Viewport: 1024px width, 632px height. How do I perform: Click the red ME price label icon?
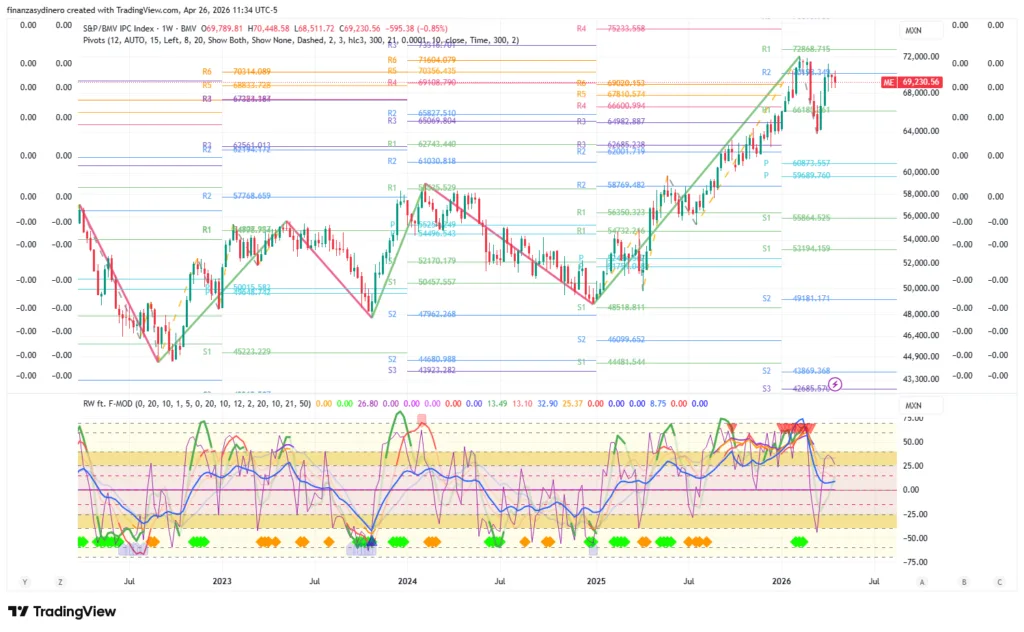click(x=888, y=81)
